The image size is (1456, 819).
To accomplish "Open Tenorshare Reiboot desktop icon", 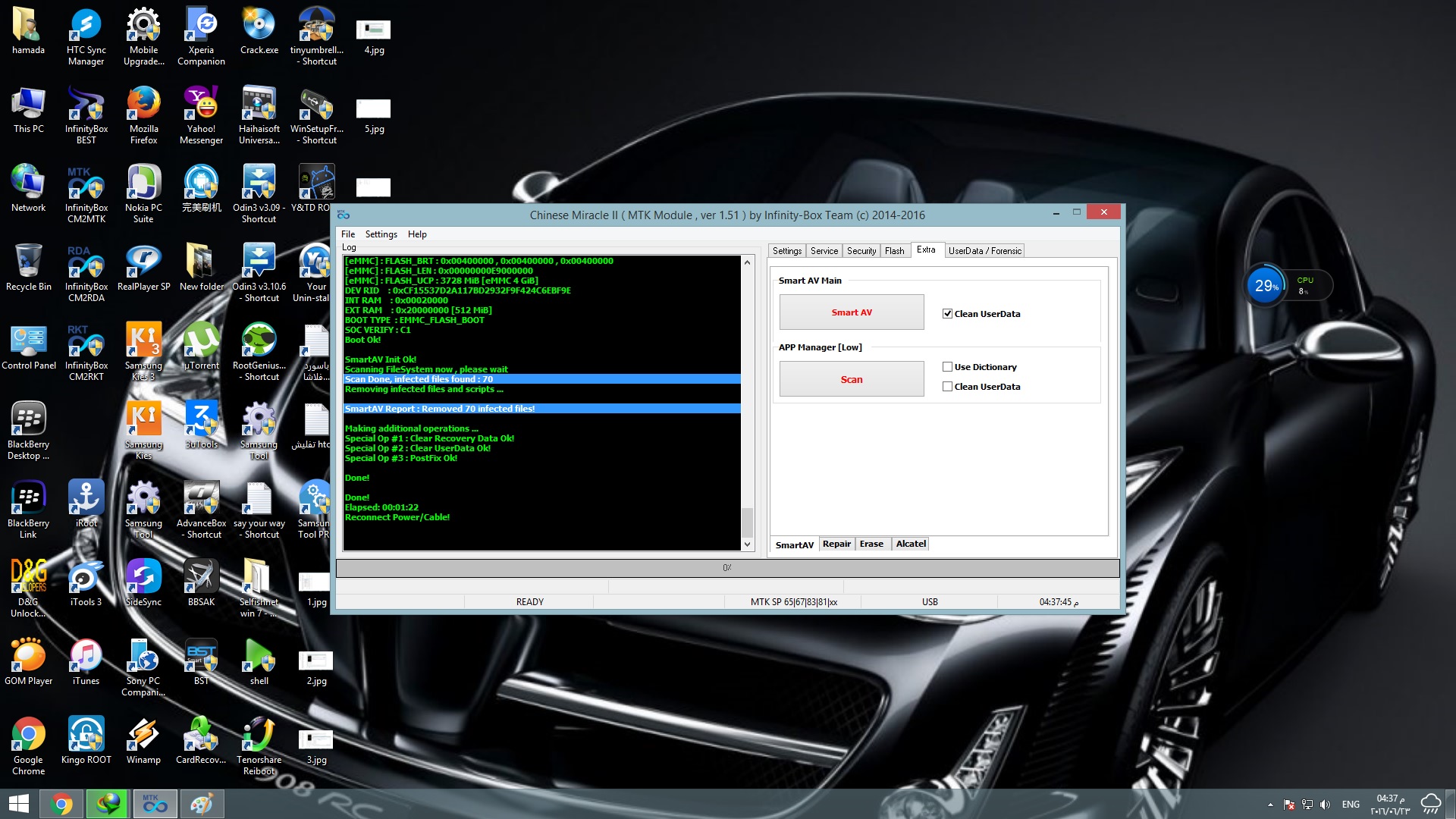I will click(x=259, y=745).
